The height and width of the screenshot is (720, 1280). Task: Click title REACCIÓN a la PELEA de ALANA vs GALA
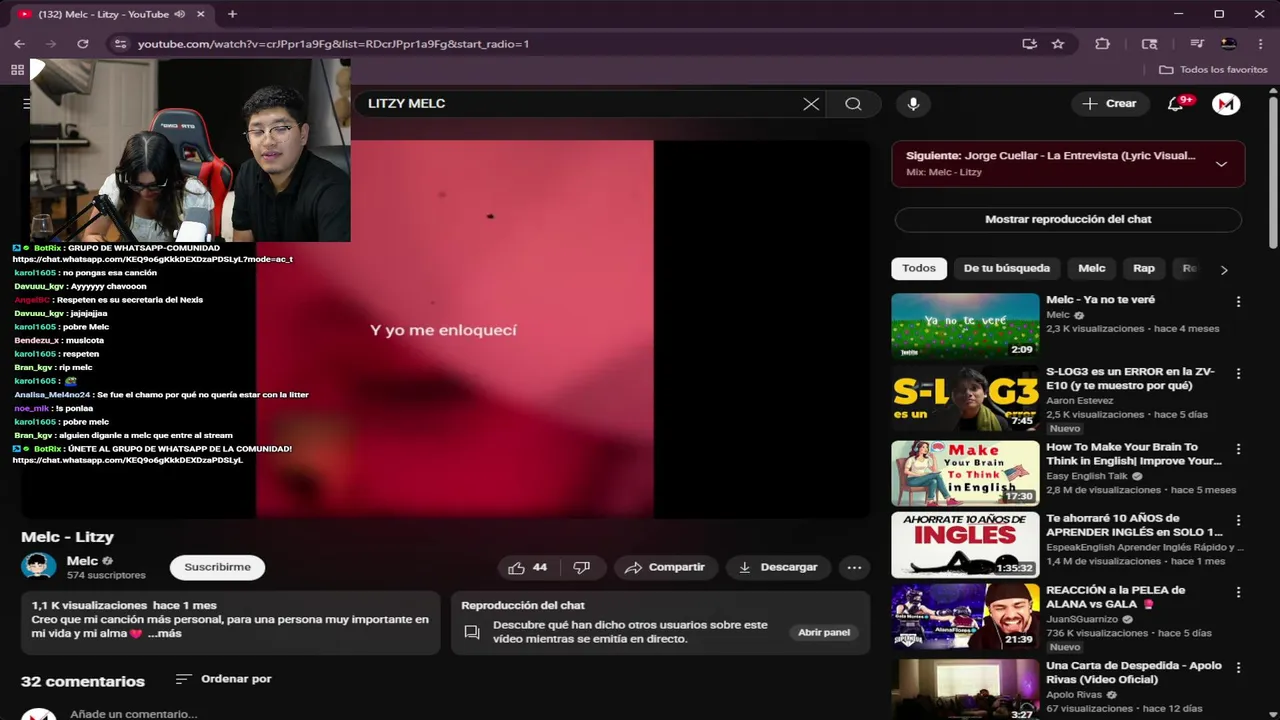[1115, 597]
